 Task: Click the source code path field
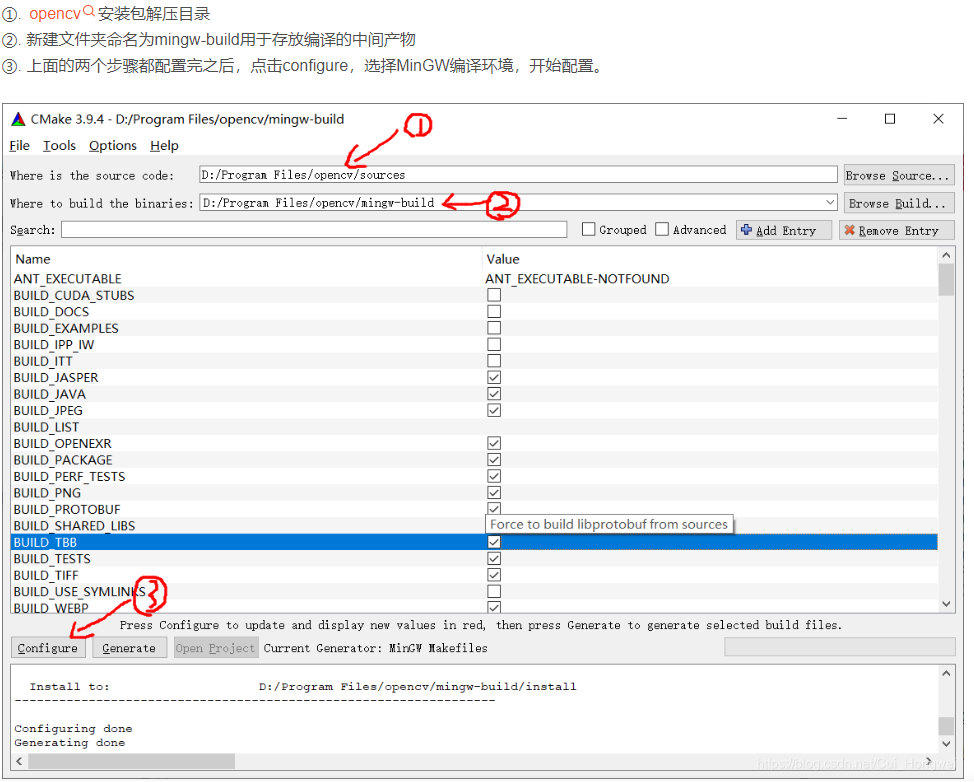pos(518,175)
